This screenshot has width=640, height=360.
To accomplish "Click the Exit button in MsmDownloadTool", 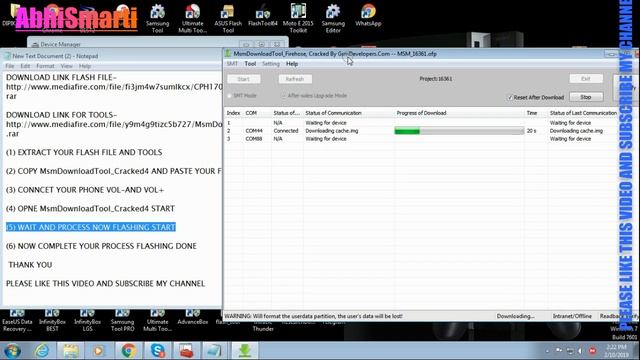I will tap(586, 79).
